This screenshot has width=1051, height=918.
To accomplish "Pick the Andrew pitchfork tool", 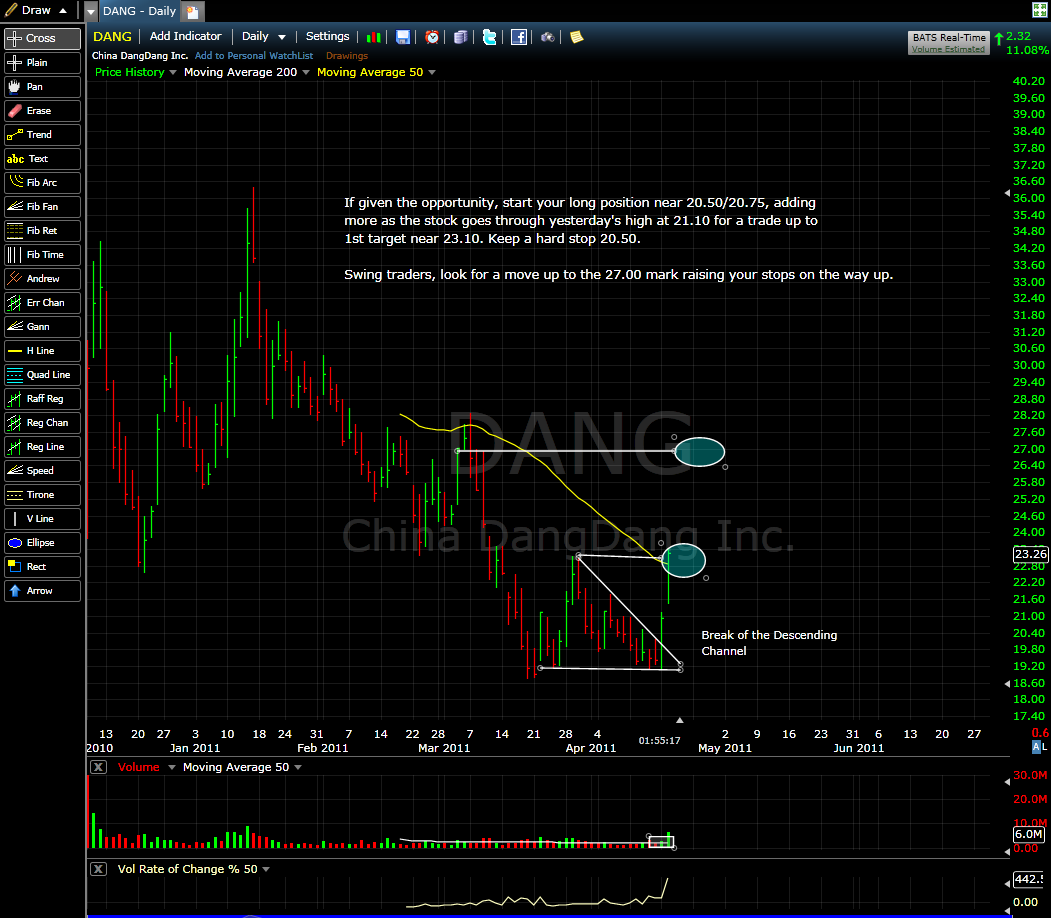I will point(42,279).
